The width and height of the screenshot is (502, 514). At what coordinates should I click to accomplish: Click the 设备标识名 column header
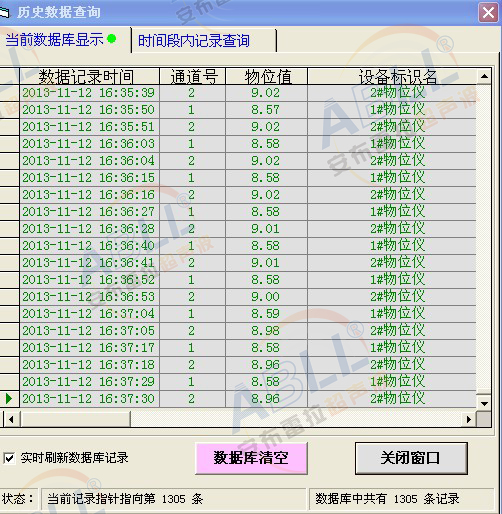pos(392,76)
